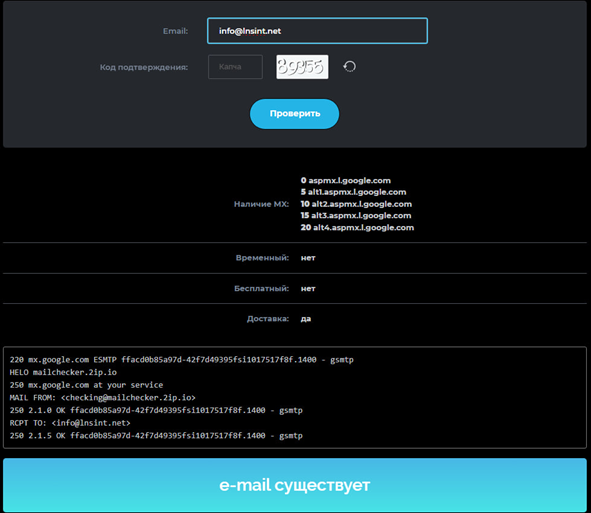Click the 220 mx.google.com ESMTP log line

tap(182, 360)
